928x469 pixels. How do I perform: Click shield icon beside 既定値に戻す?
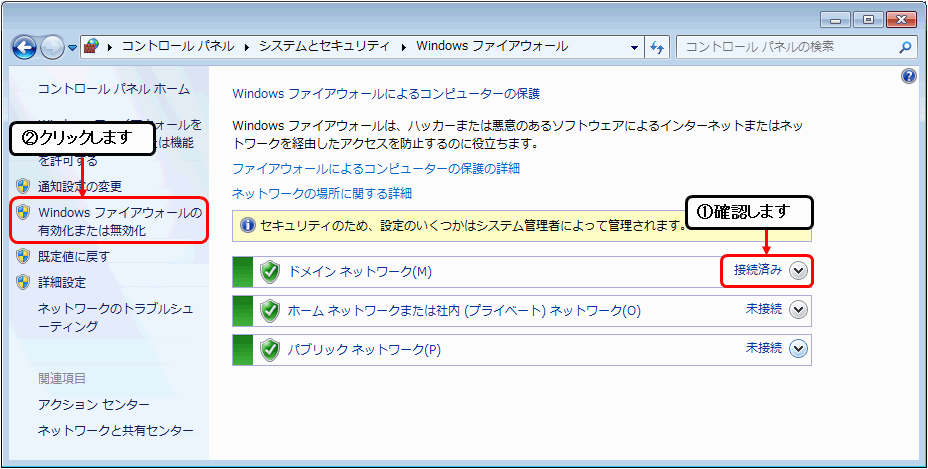[x=22, y=256]
